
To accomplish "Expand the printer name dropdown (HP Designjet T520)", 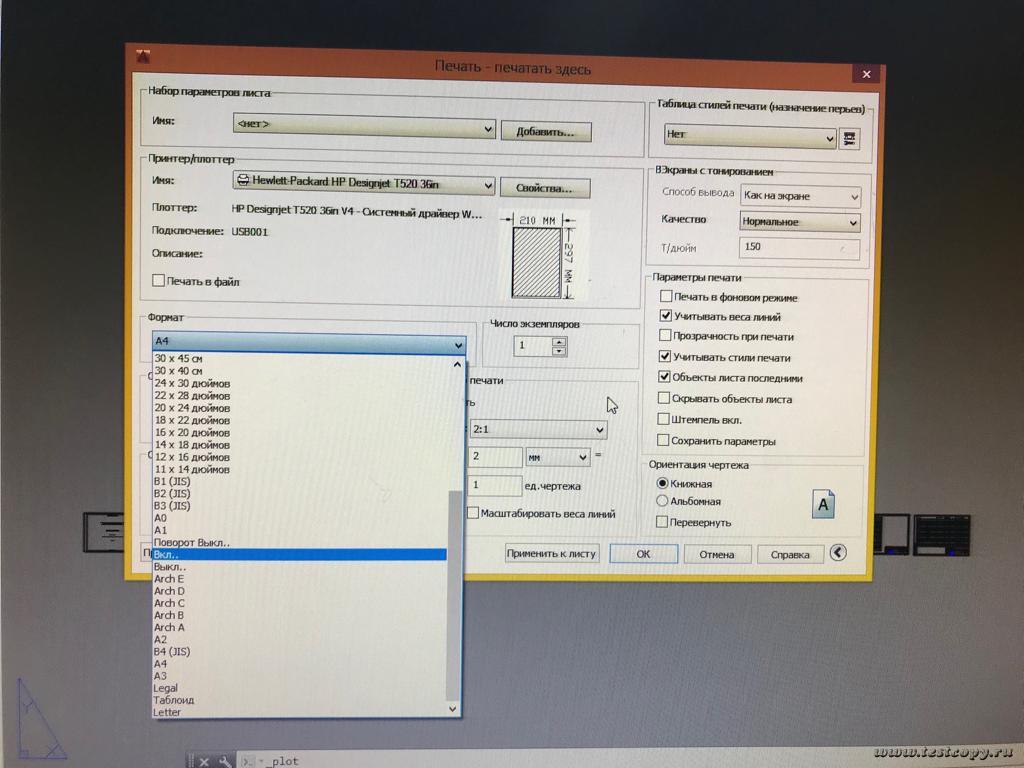I will click(x=488, y=185).
